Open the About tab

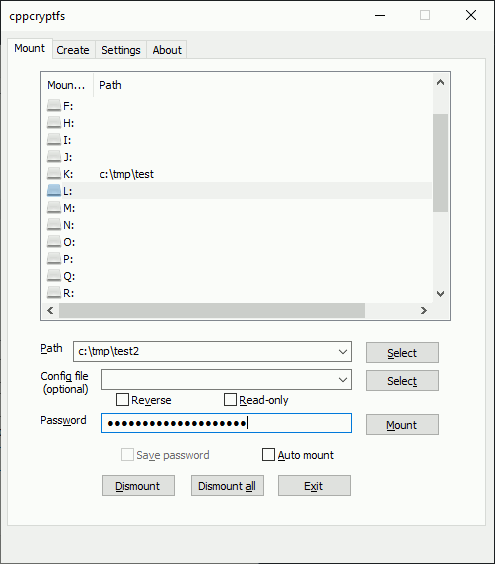point(167,50)
